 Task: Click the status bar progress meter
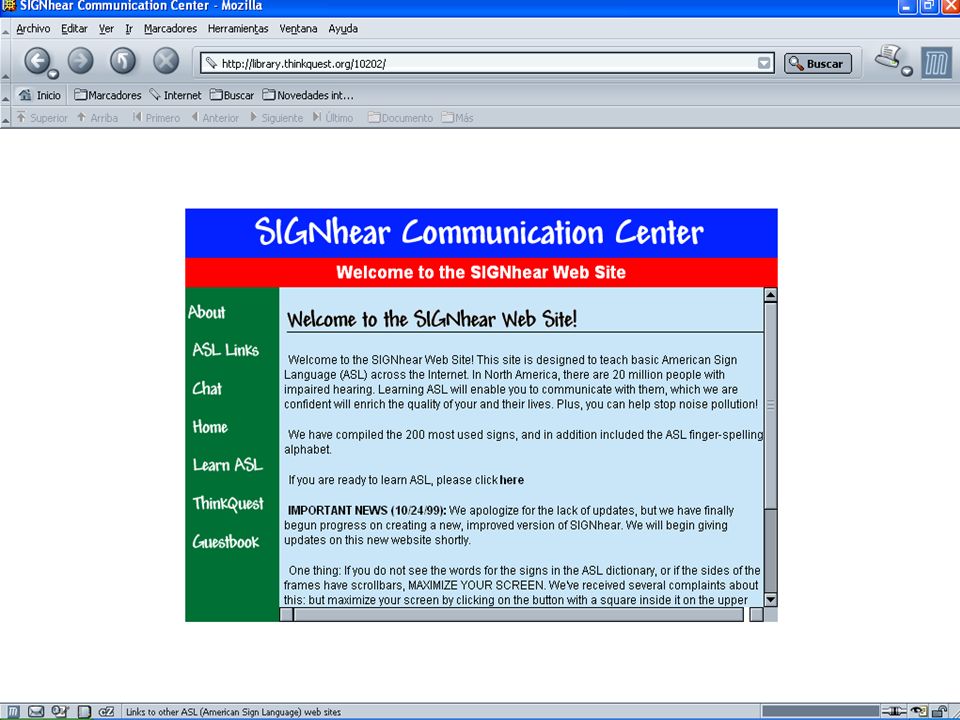tap(820, 711)
